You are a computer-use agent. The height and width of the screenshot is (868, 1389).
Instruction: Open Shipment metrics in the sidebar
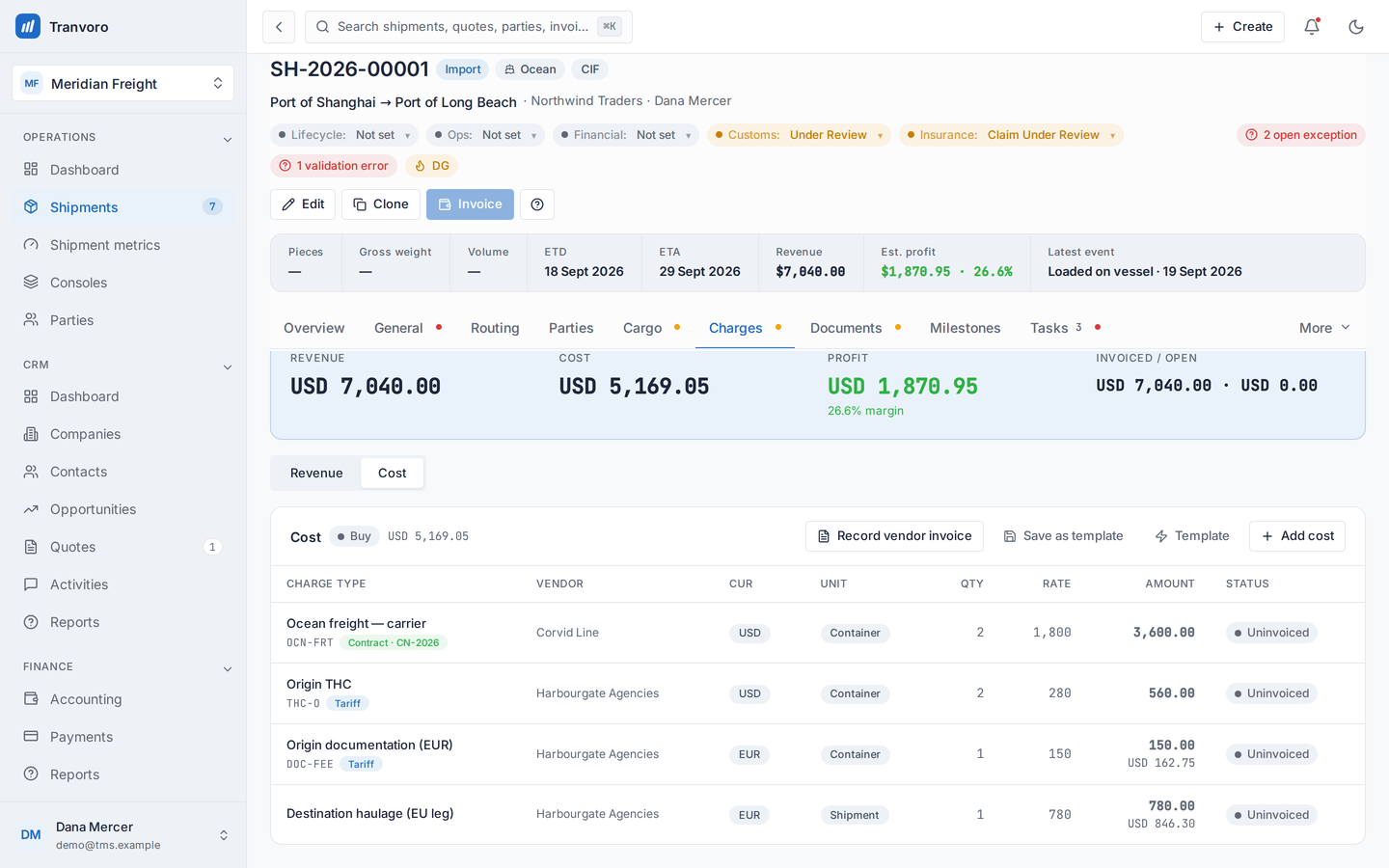(x=123, y=245)
